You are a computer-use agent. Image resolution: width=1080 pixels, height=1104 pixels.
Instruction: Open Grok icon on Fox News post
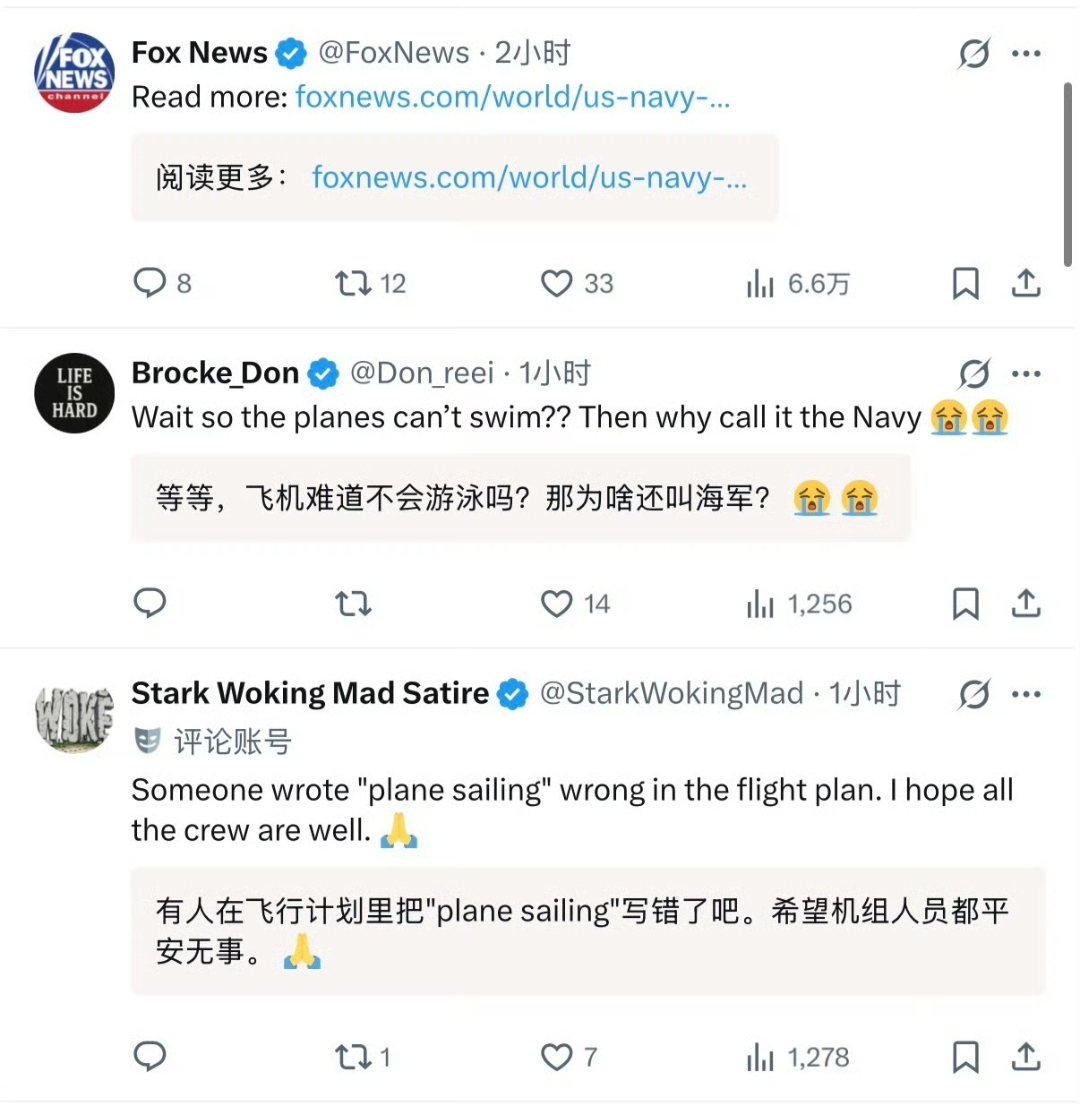pos(974,53)
